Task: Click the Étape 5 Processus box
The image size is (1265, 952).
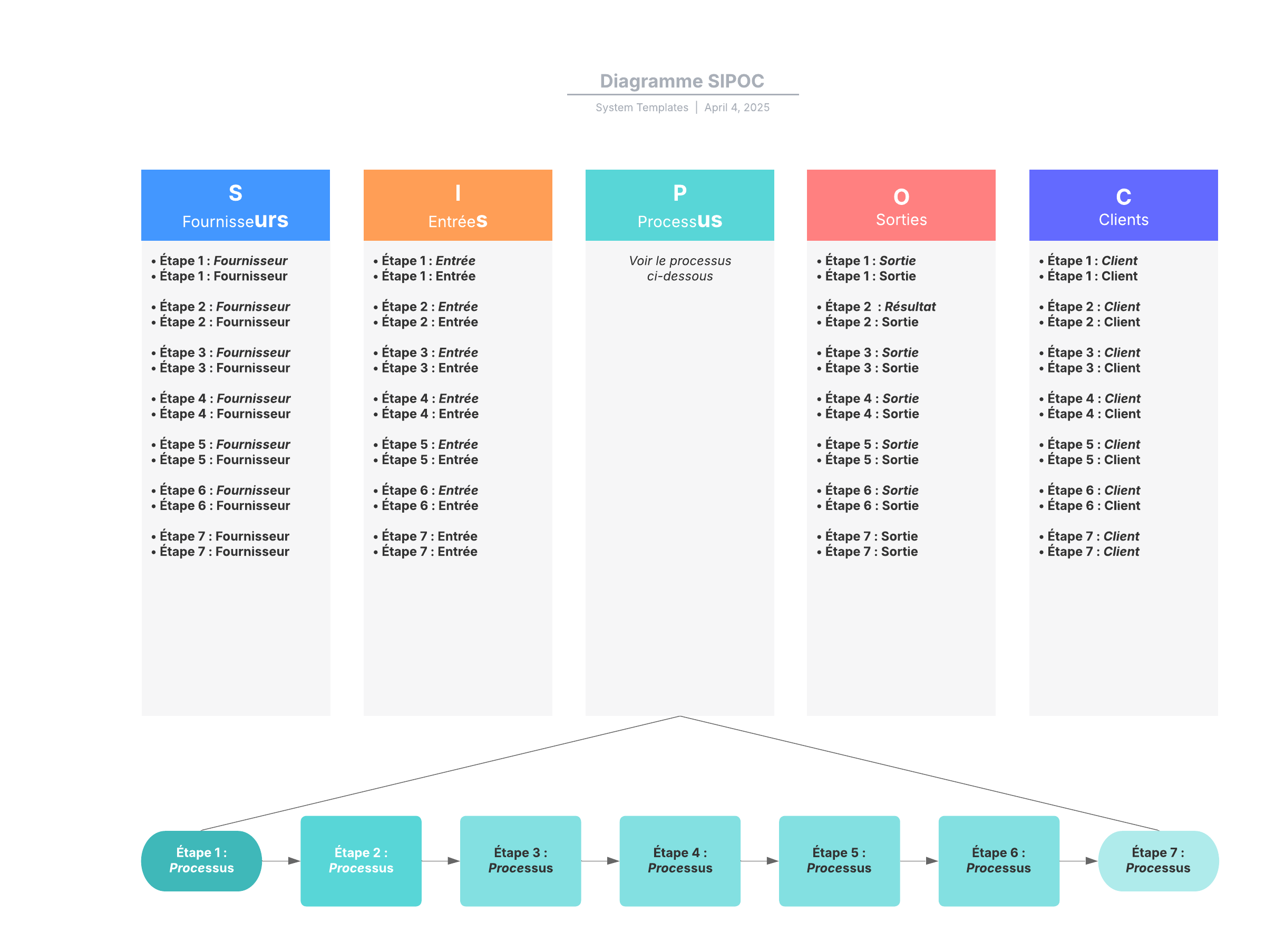Action: pyautogui.click(x=839, y=860)
